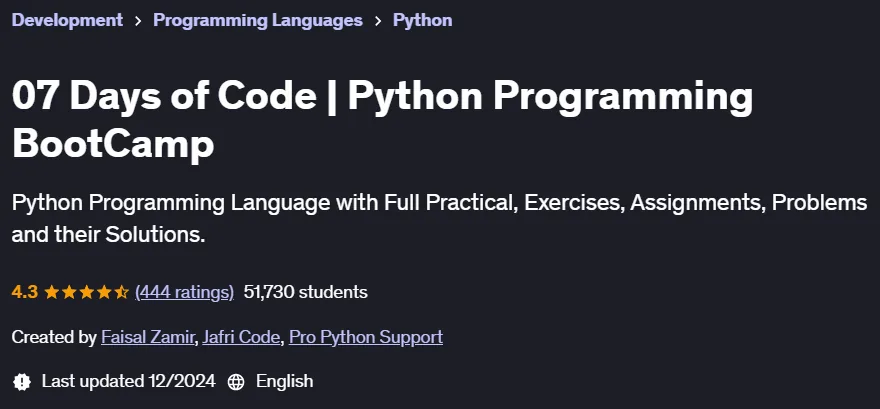Image resolution: width=880 pixels, height=409 pixels.
Task: Go to the Python category breadcrumb
Action: 423,20
